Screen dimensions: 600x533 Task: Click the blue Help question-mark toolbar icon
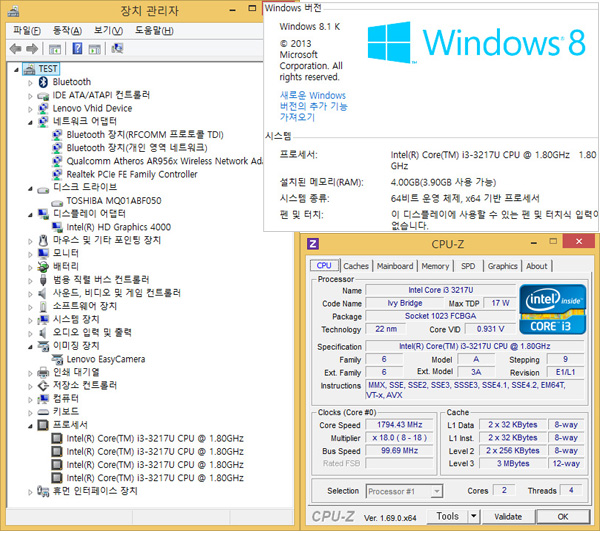point(77,49)
